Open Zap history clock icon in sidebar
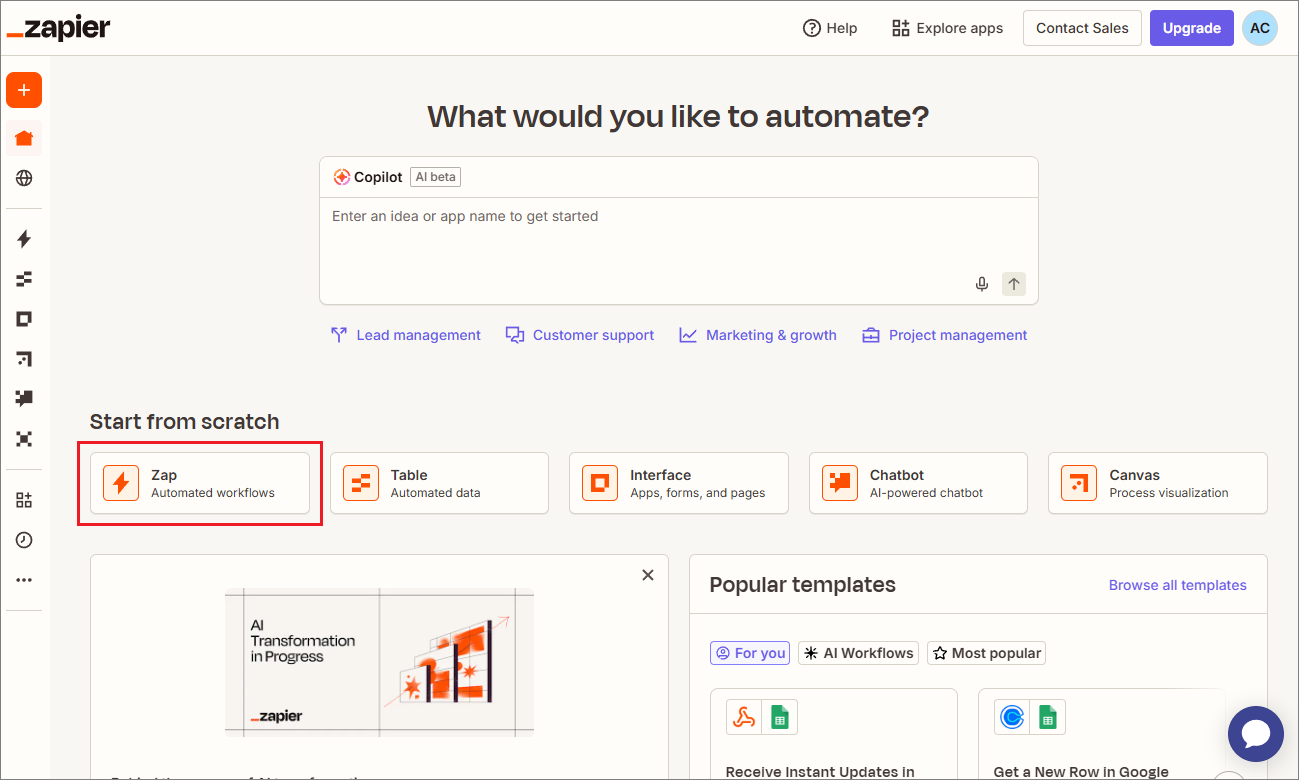 pos(24,540)
